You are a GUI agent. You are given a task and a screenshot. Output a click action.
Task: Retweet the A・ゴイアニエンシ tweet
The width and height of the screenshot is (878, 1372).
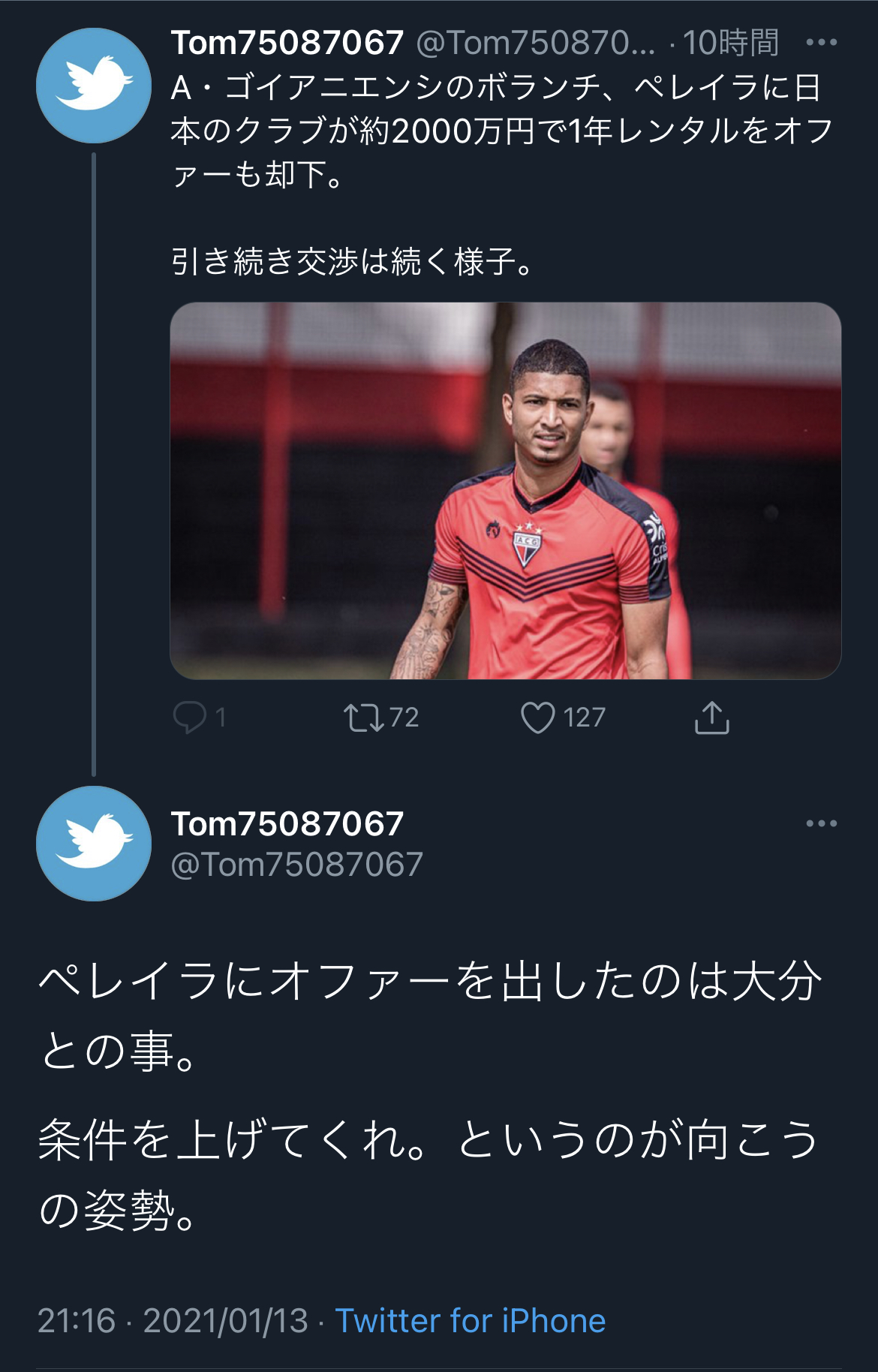[x=363, y=717]
